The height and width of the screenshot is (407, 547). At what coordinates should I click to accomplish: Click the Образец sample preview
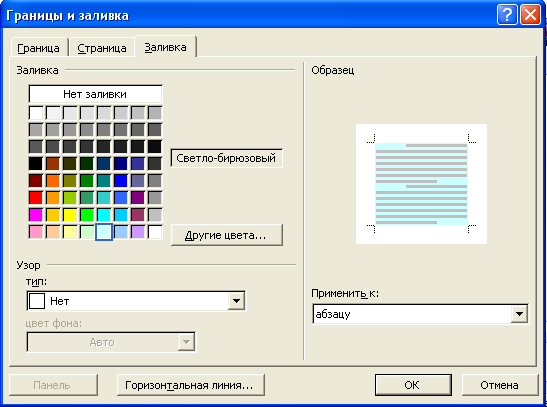point(421,184)
